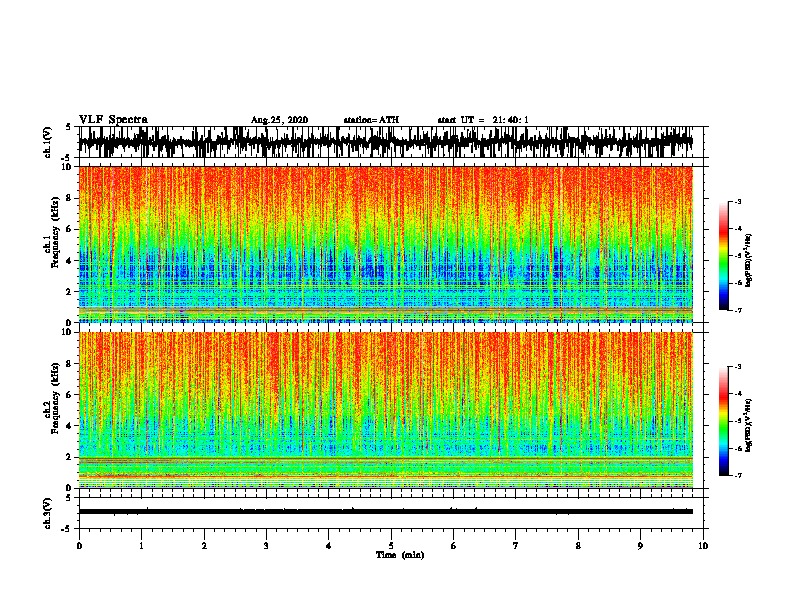Click the "4" tick on the time axis
This screenshot has height=612, width=792.
(329, 546)
